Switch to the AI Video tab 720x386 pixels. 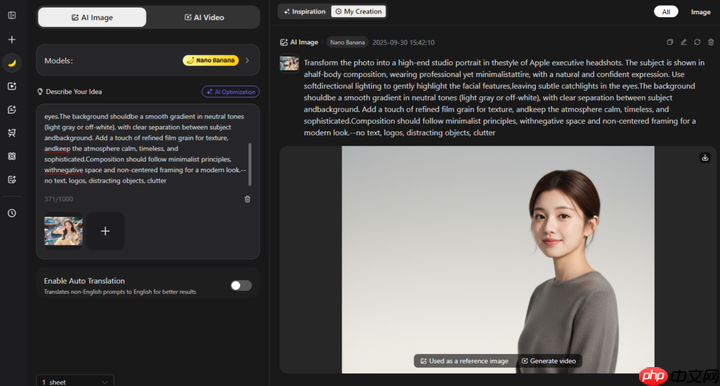click(204, 17)
